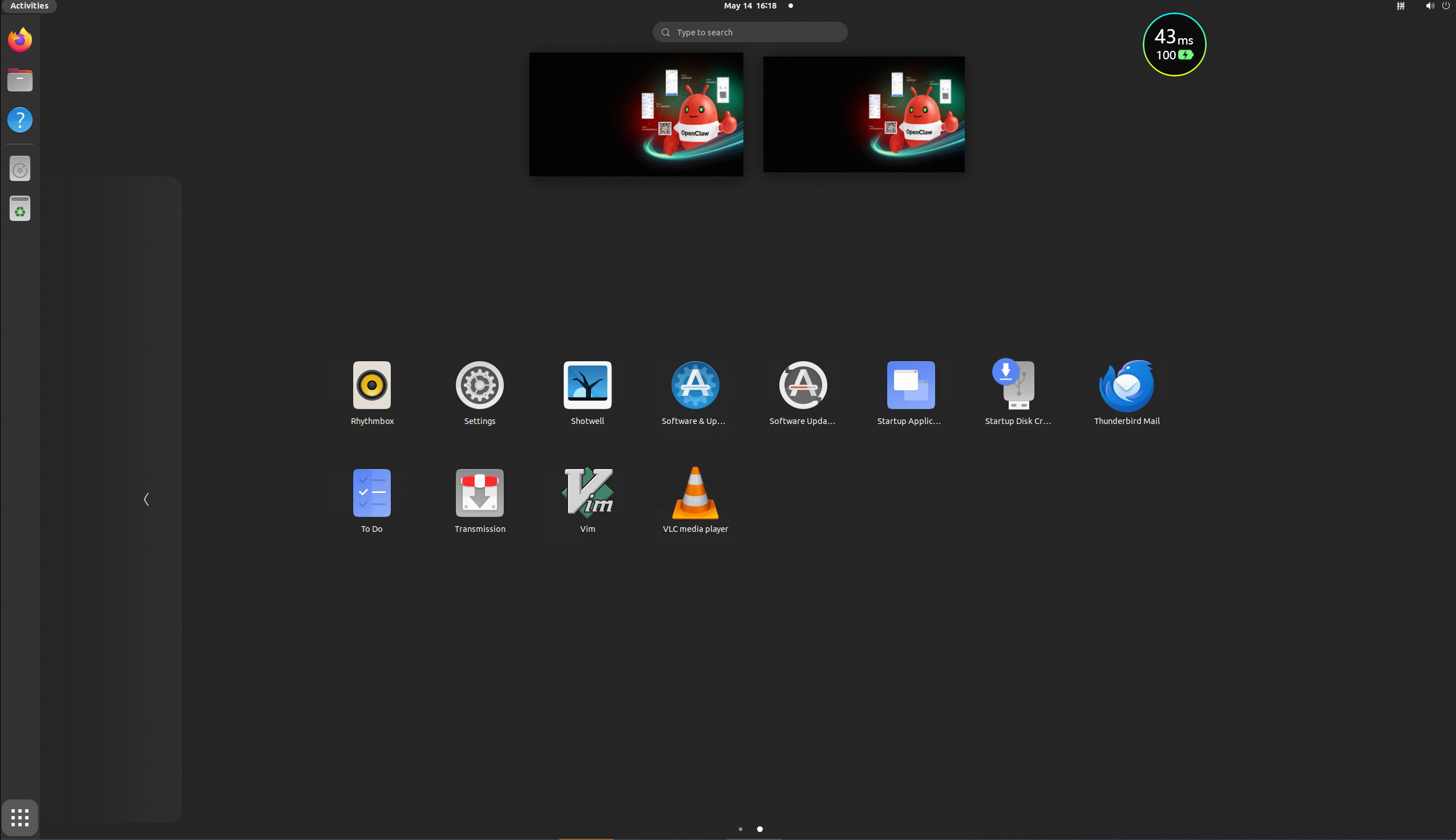Click the Show Applications grid button

click(x=20, y=818)
